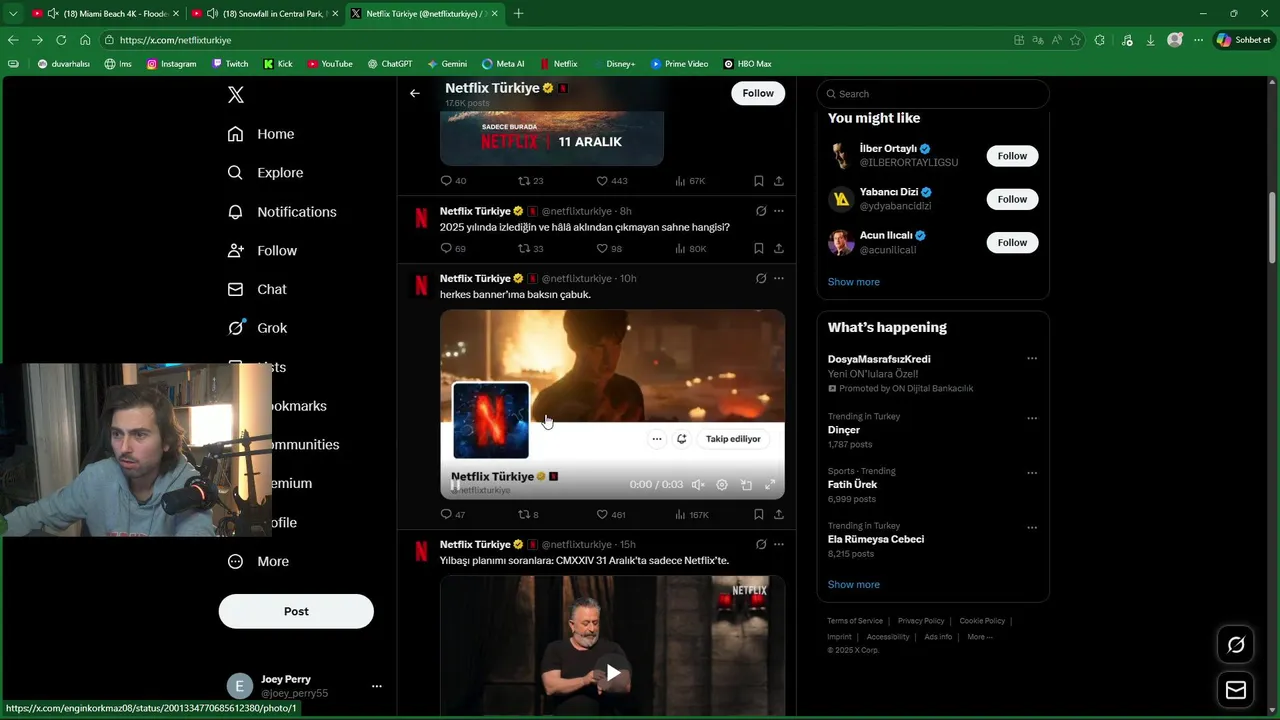Follow Acun Ilıcalı
The width and height of the screenshot is (1280, 720).
[1012, 242]
